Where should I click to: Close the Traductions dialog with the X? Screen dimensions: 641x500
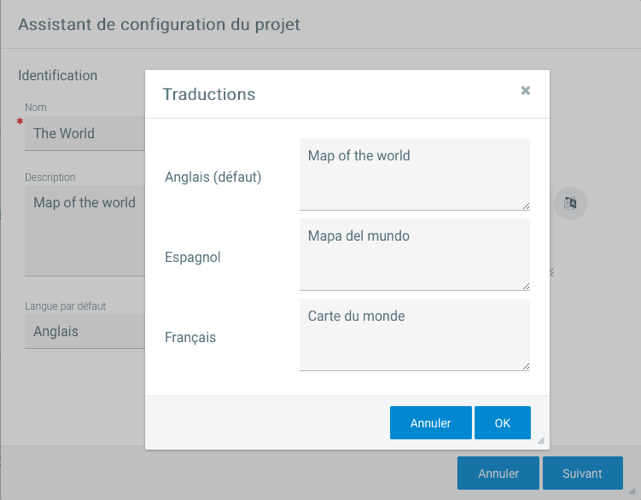(525, 91)
